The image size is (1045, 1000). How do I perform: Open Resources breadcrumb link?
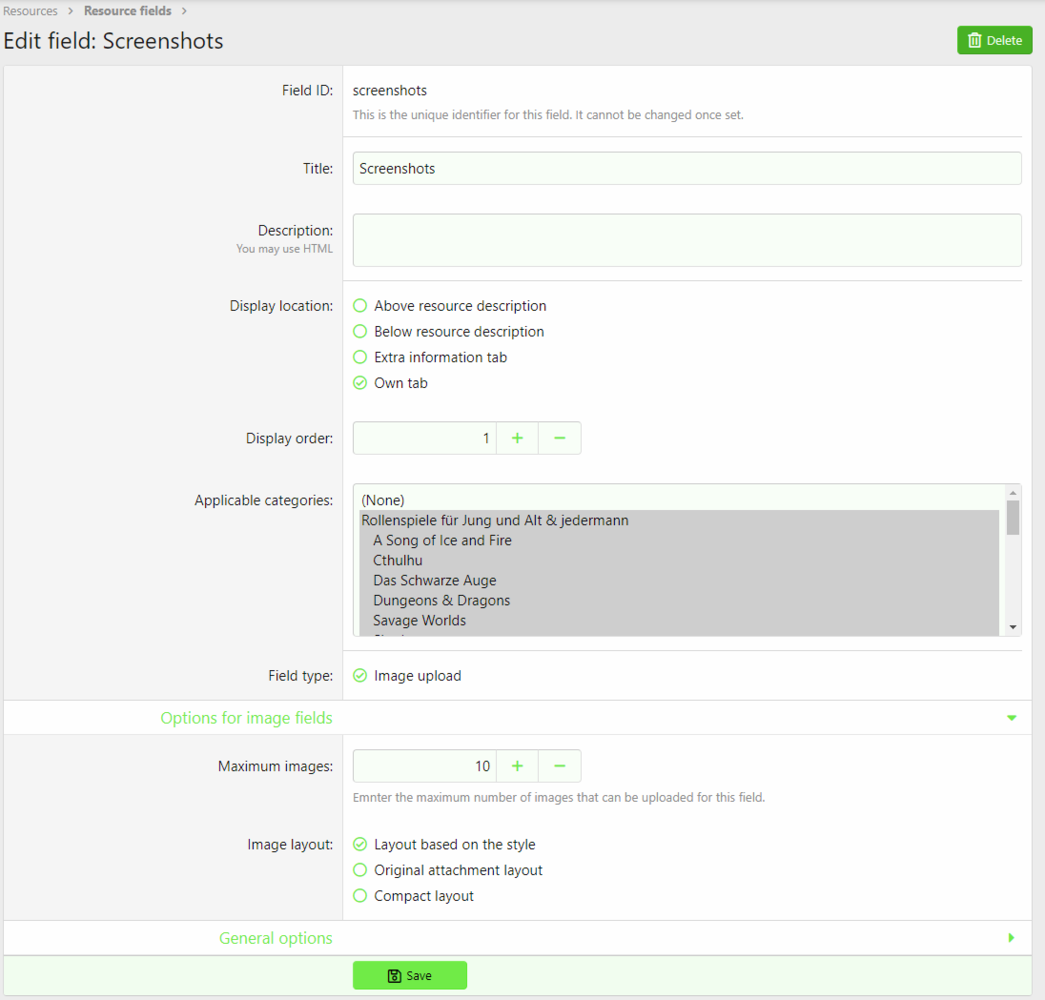click(x=30, y=11)
